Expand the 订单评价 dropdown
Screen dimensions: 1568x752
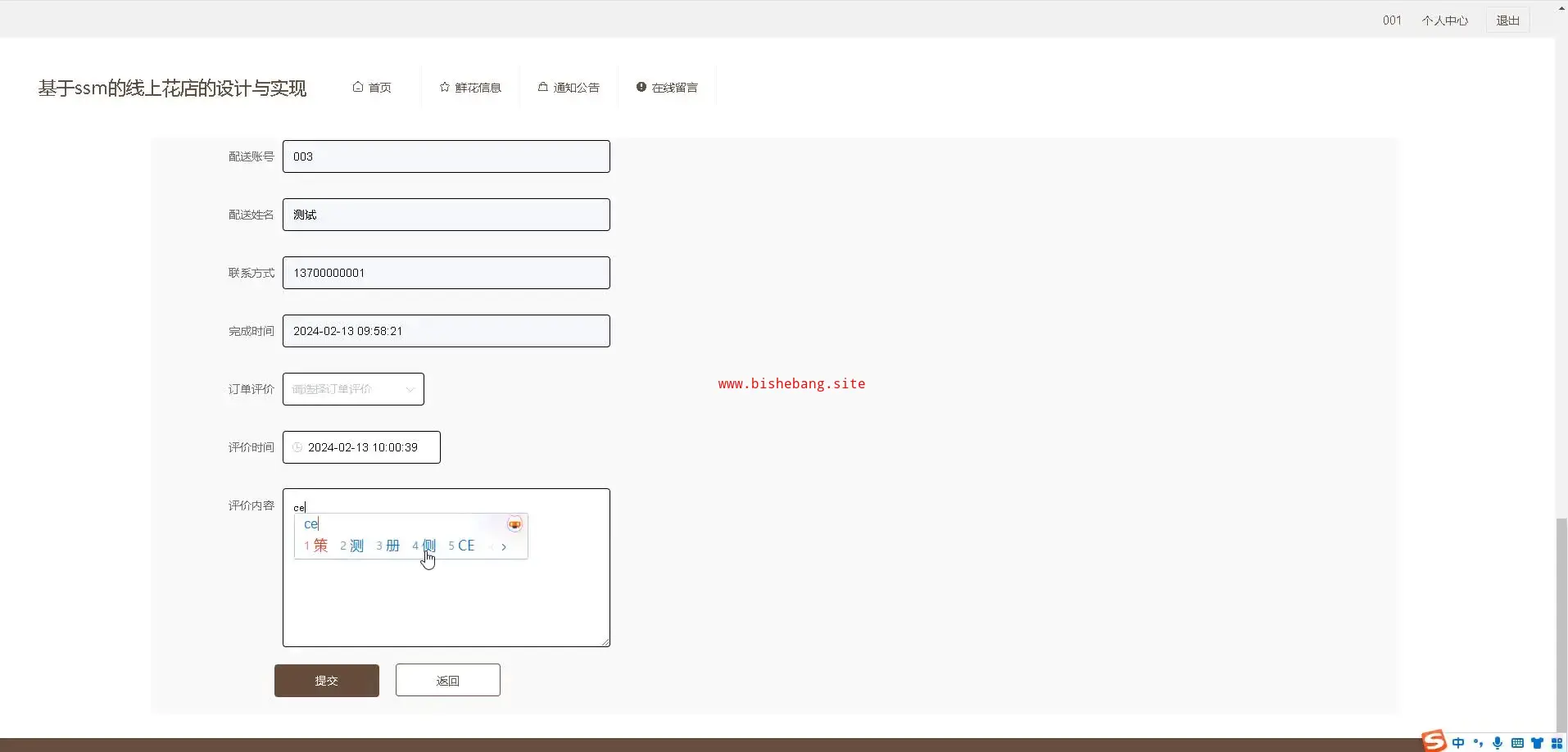[353, 389]
